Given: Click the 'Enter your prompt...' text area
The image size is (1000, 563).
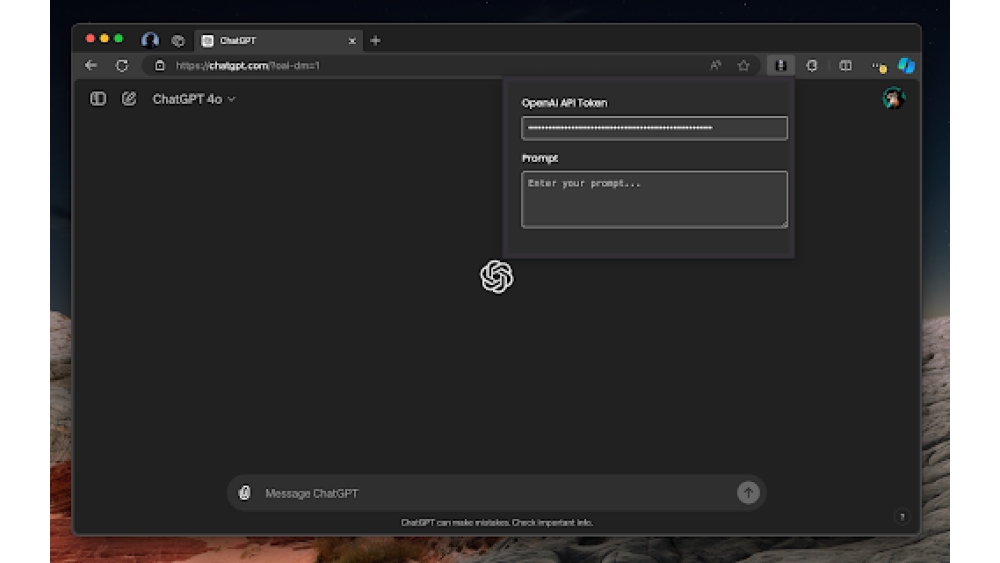Looking at the screenshot, I should pos(654,199).
